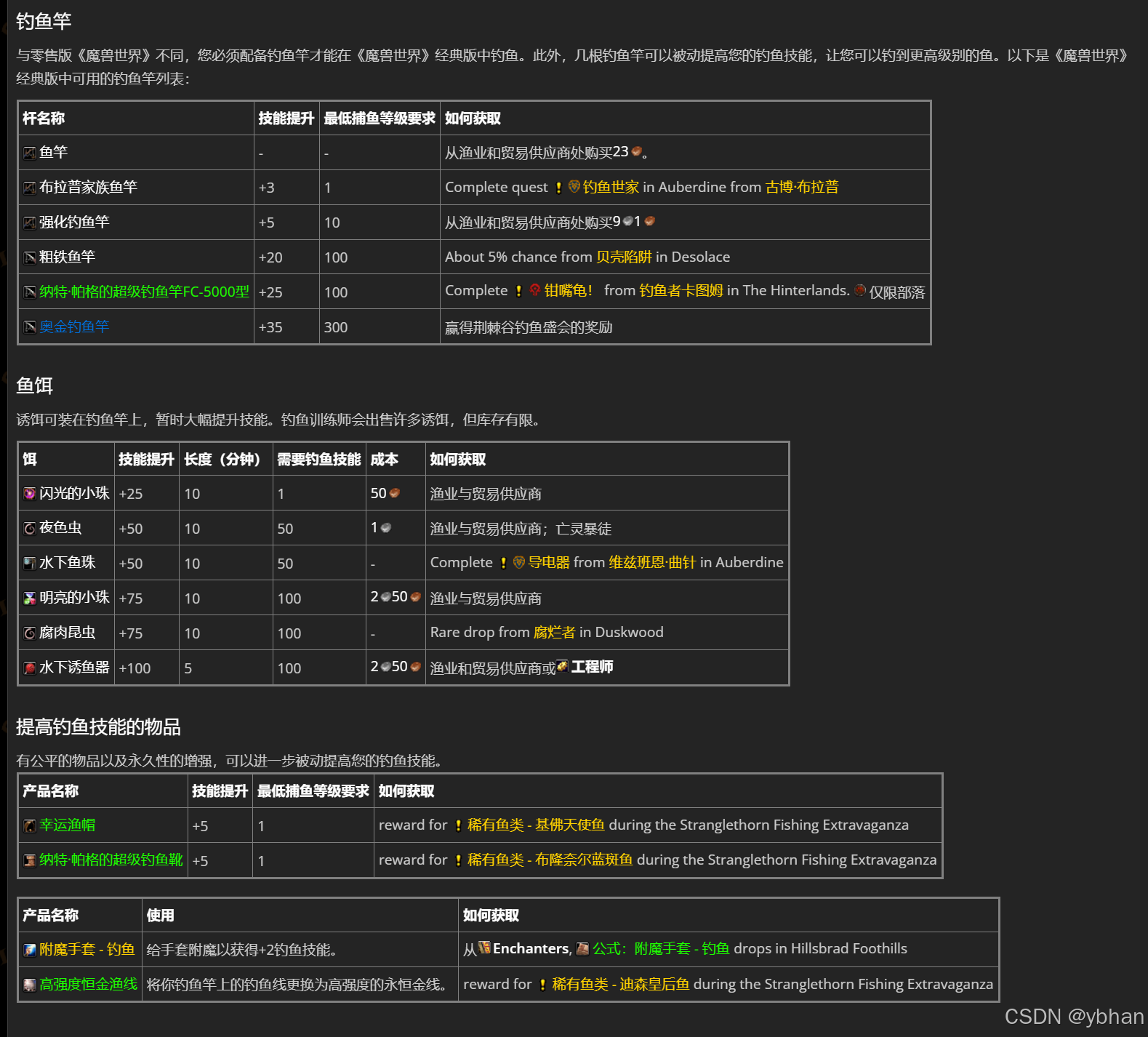The image size is (1148, 1037).
Task: Click the 奥金钓鱼竿 item icon
Action: click(x=29, y=327)
